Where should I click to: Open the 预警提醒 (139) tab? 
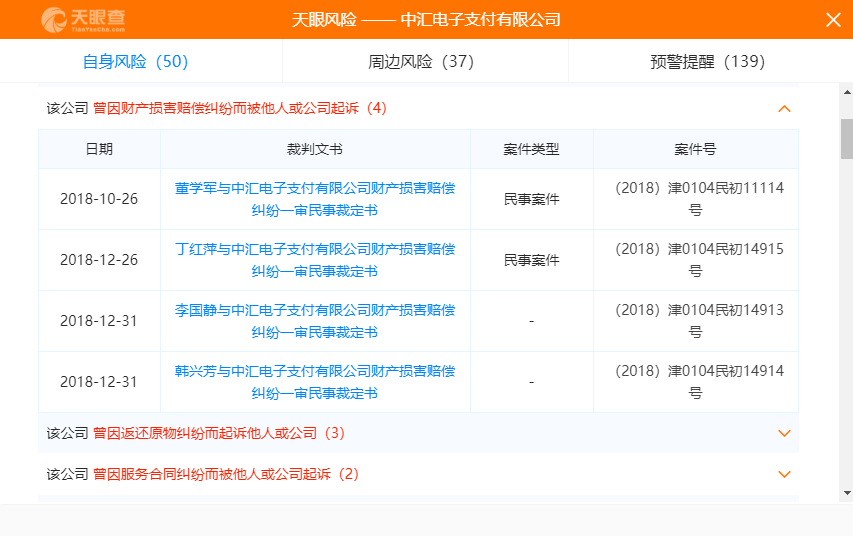708,61
